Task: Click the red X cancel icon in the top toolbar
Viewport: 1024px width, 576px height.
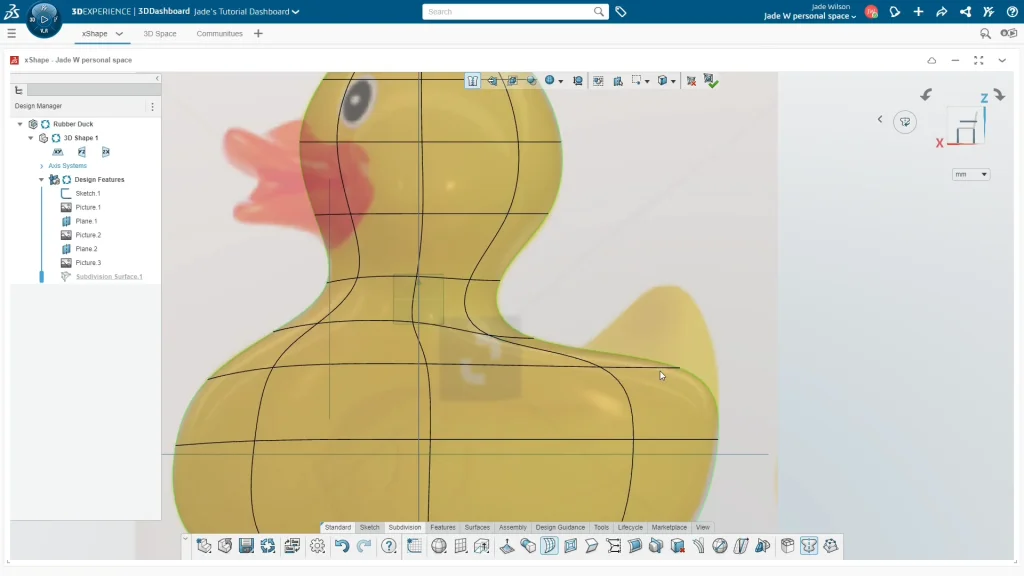Action: pos(691,81)
